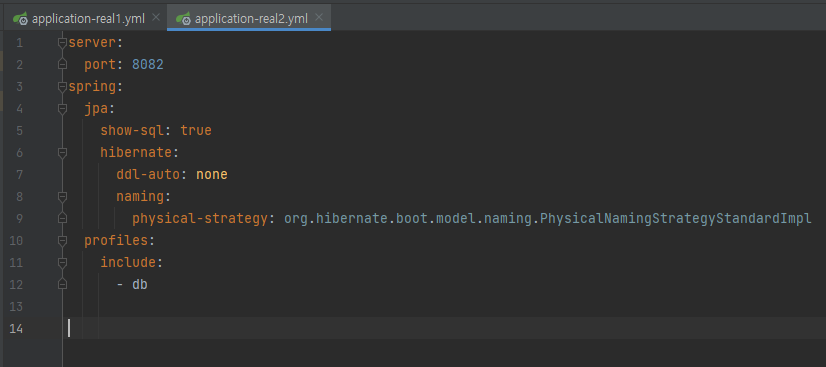
Task: Collapse the profiles block fold marker
Action: click(63, 241)
